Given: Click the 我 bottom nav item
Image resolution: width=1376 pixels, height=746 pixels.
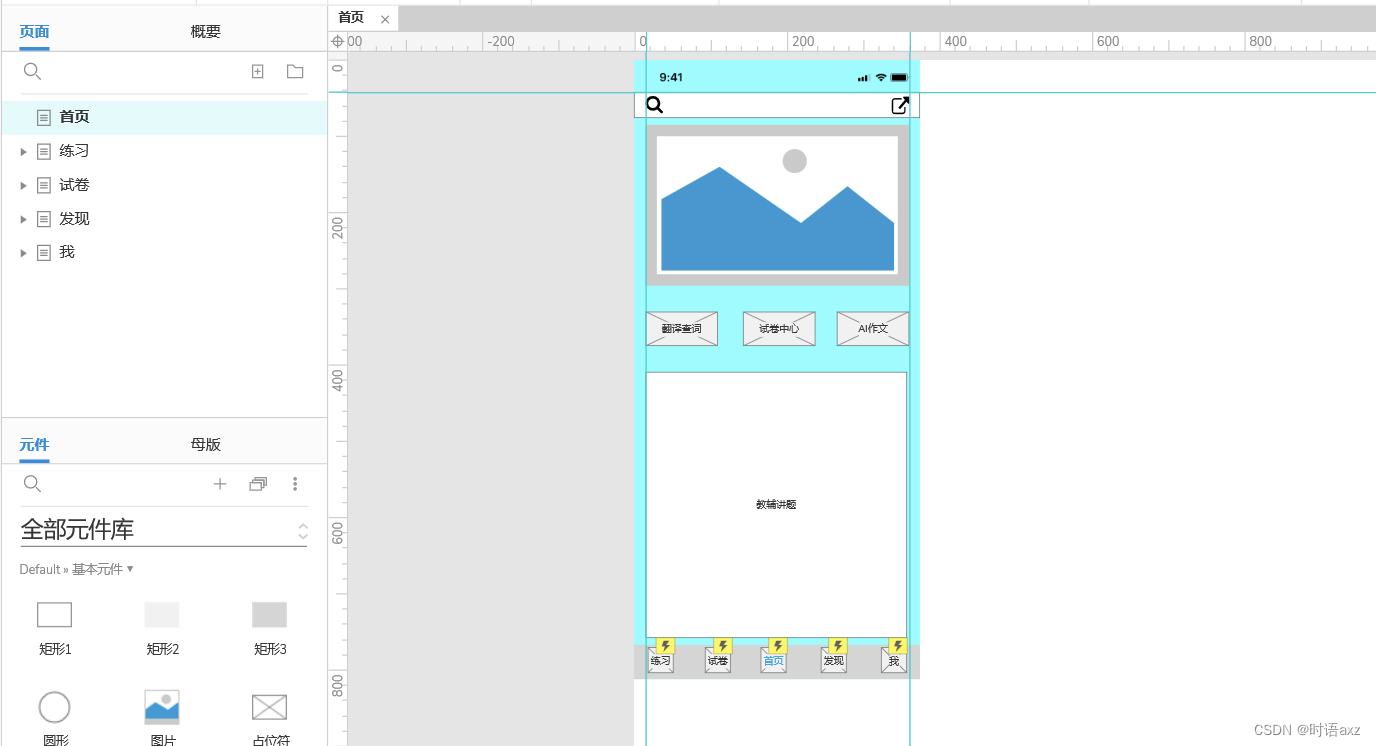Looking at the screenshot, I should 894,661.
